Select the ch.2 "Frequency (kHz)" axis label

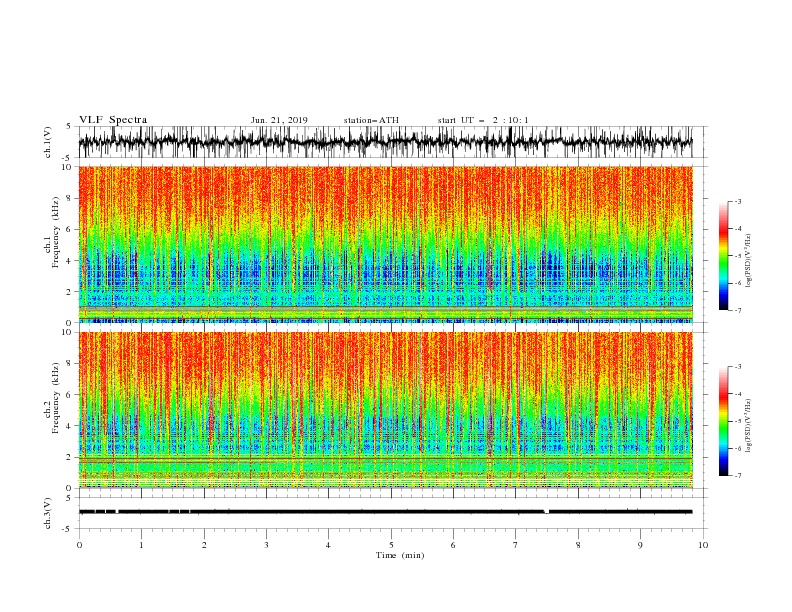click(x=56, y=398)
